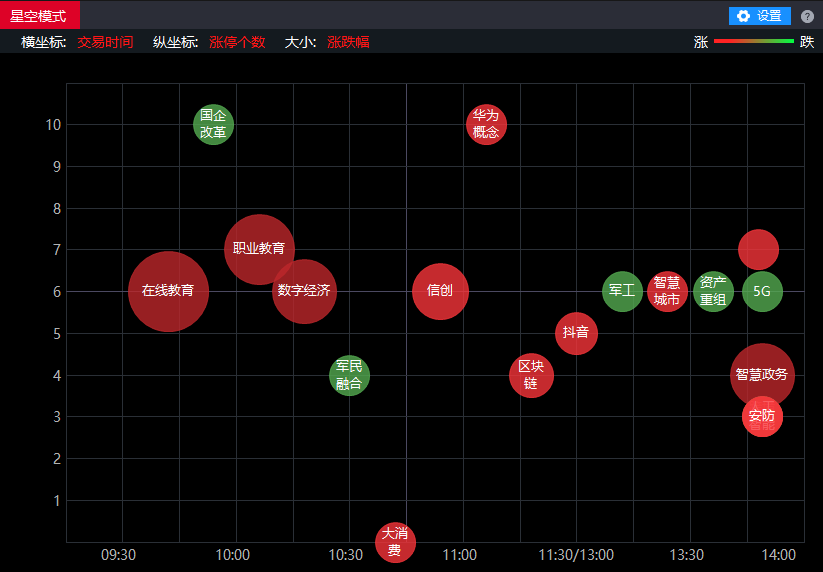This screenshot has height=572, width=823.
Task: Click the red-green 涨跌 gradient legend bar
Action: (x=753, y=42)
